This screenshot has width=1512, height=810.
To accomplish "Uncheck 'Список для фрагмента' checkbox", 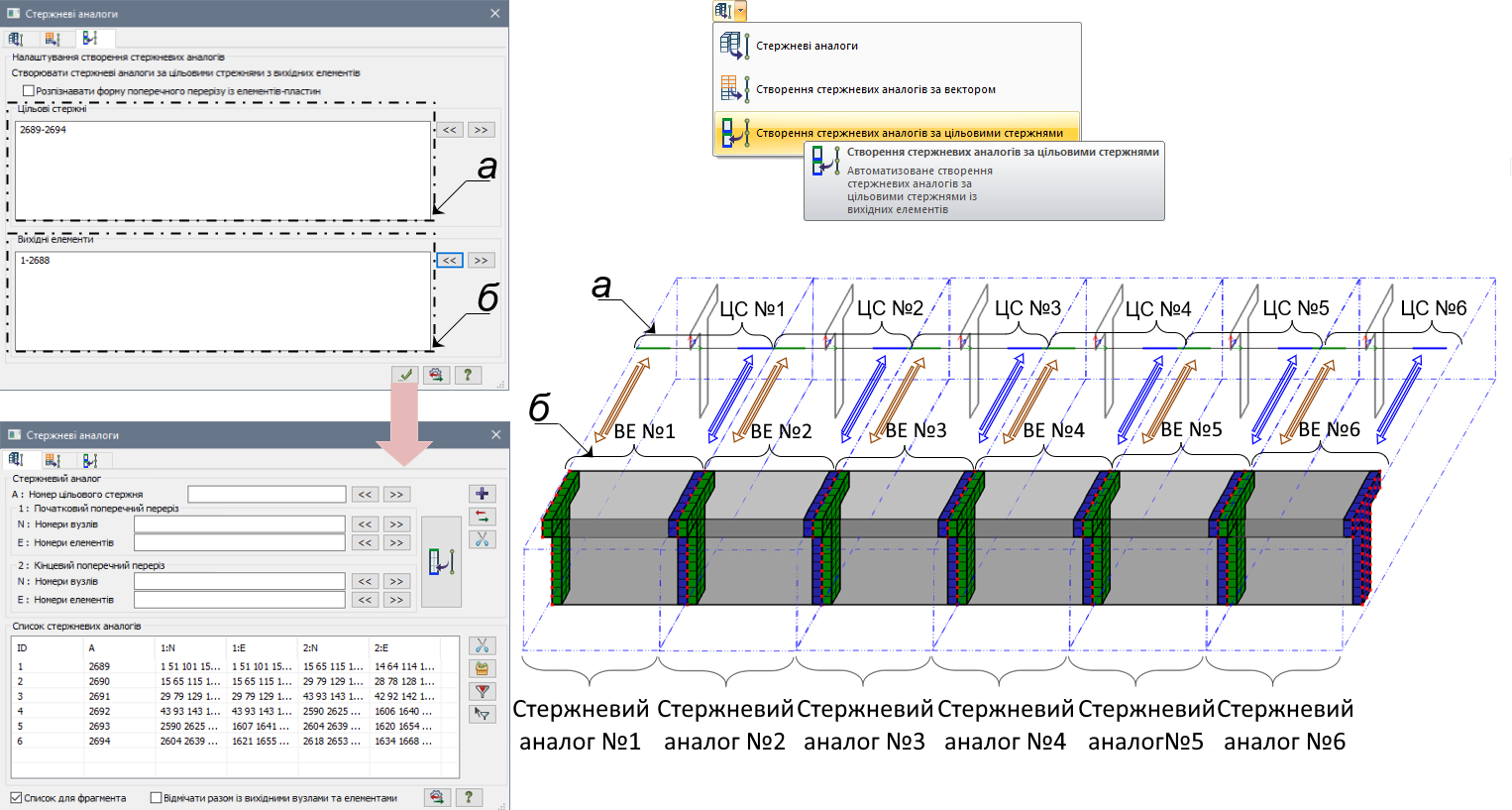I will coord(16,798).
